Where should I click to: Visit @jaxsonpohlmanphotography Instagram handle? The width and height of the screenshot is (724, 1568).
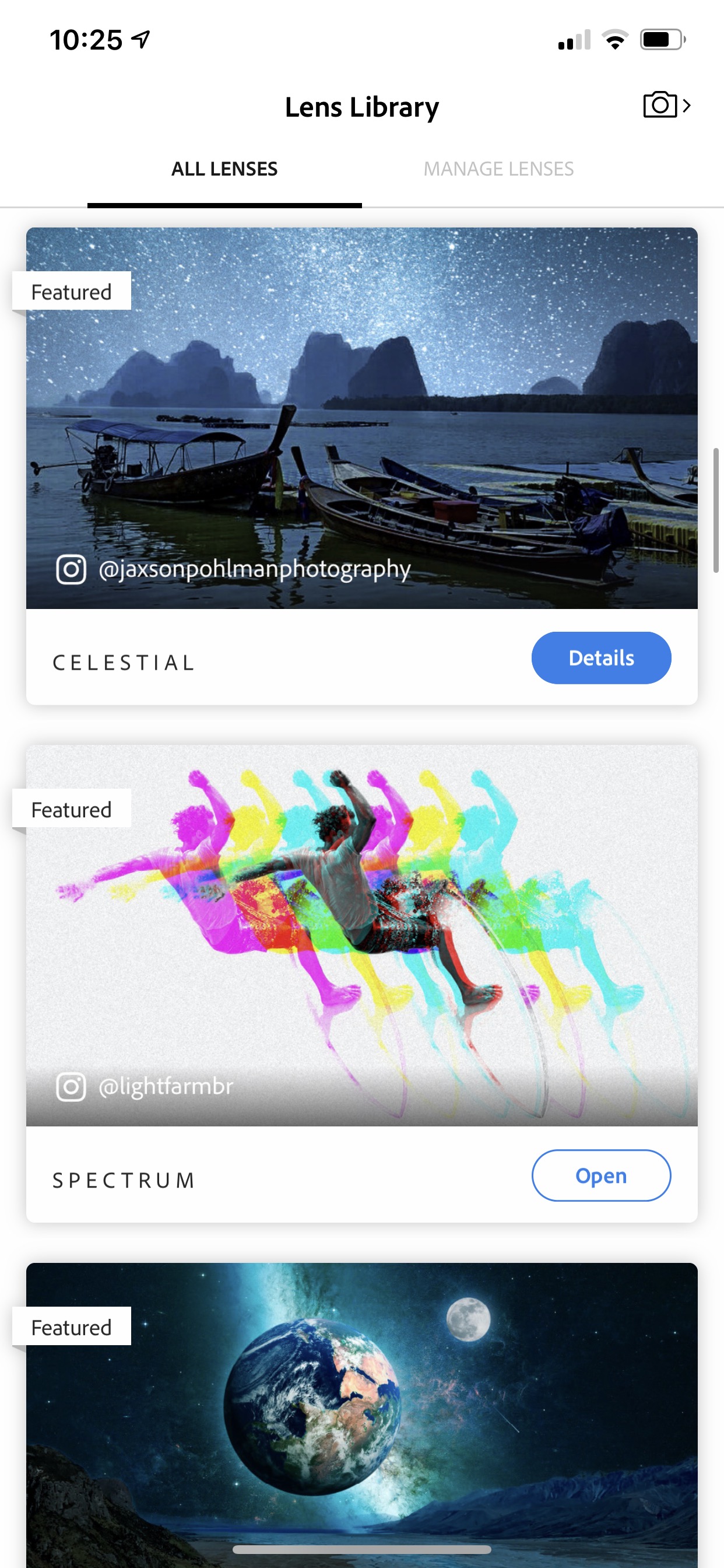pos(254,569)
